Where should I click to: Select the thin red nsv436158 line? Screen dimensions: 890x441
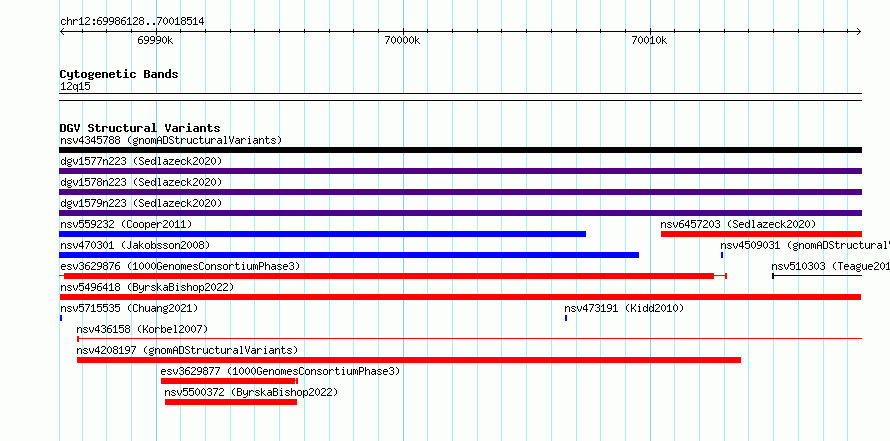click(x=469, y=339)
